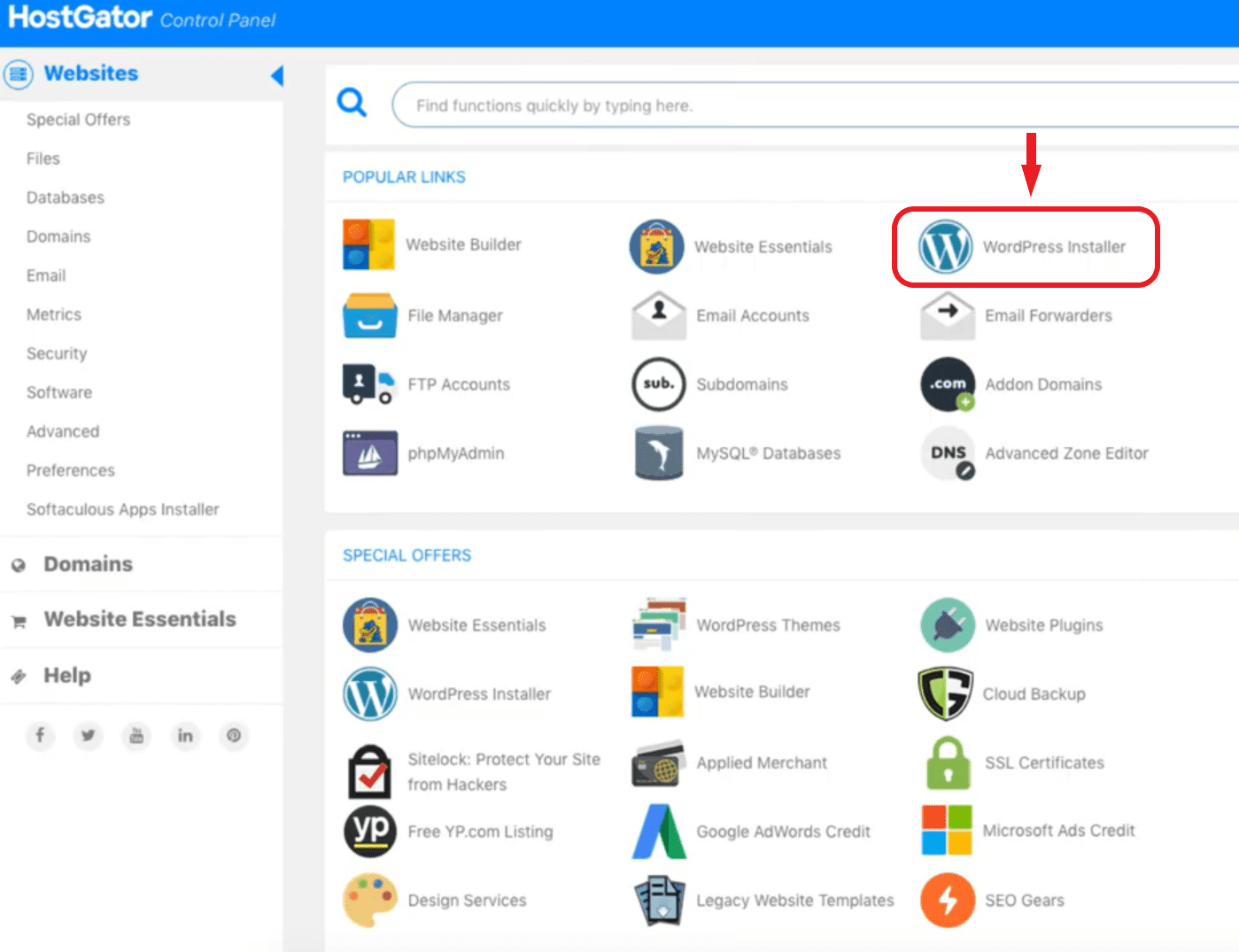The image size is (1239, 952).
Task: Click the Subdomains sub. icon
Action: [659, 384]
